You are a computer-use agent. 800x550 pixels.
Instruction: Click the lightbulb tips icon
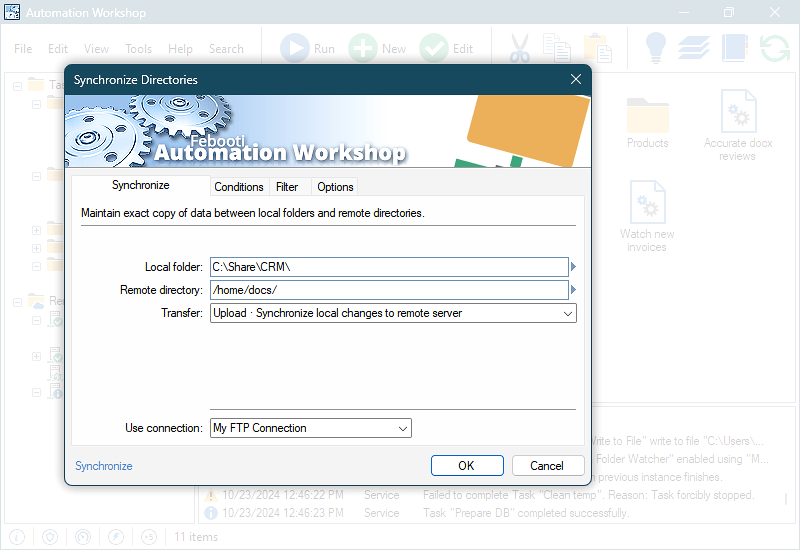(x=656, y=47)
